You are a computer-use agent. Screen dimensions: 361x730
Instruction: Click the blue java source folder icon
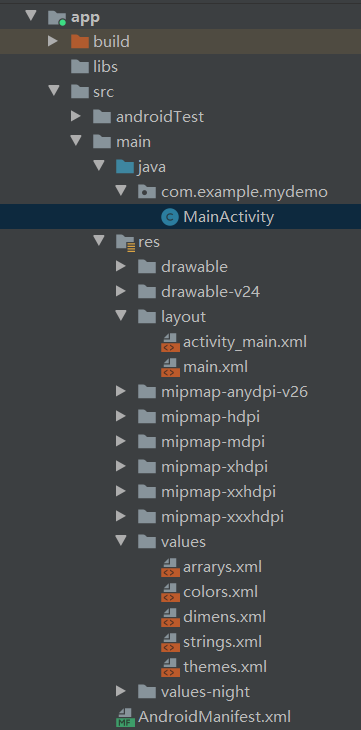(x=125, y=167)
